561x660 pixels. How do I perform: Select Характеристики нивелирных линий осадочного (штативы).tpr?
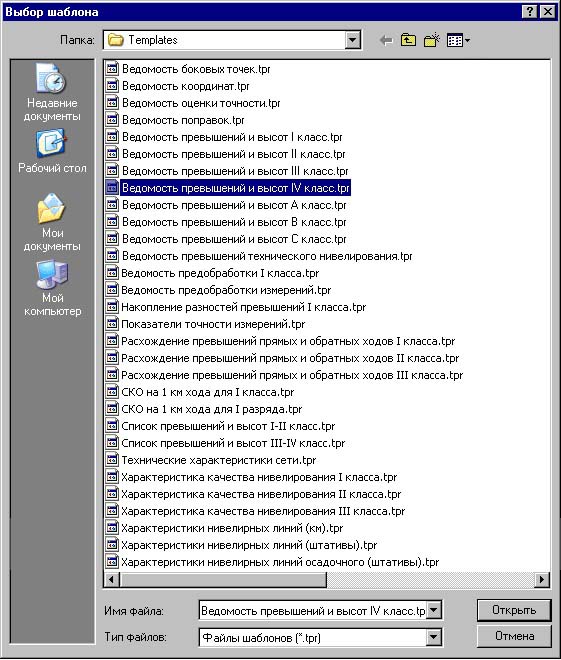[280, 562]
